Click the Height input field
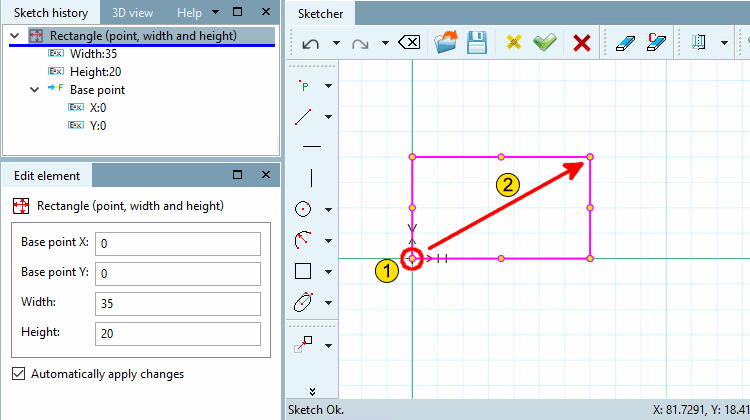The height and width of the screenshot is (420, 750). click(178, 333)
